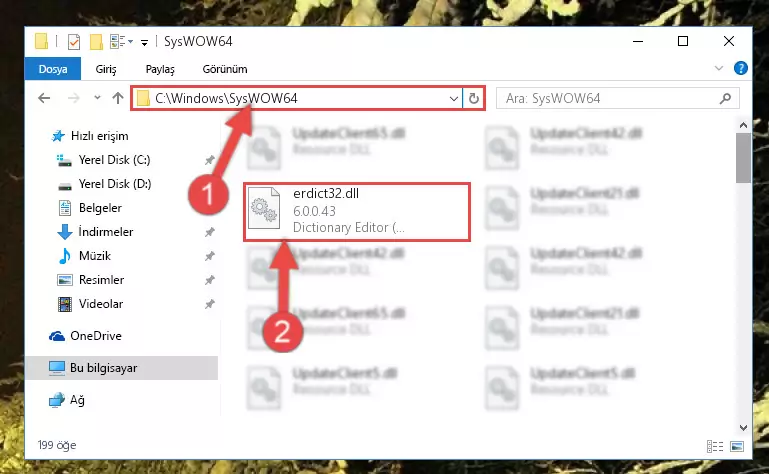
Task: Select OneDrive in the navigation pane
Action: tap(96, 336)
